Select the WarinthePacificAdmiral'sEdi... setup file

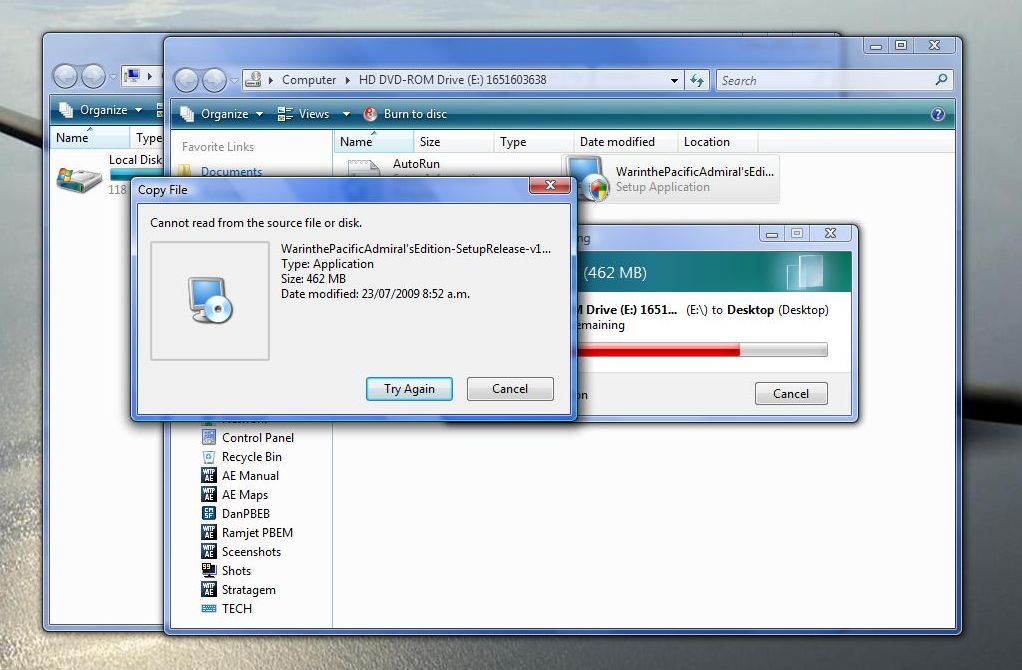pyautogui.click(x=671, y=179)
